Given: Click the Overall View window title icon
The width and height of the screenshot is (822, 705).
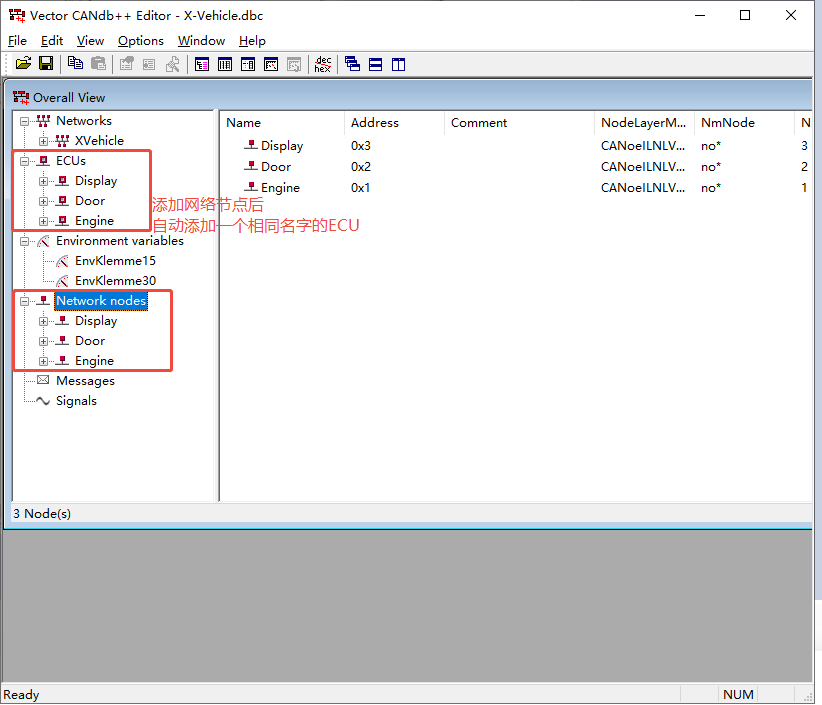Looking at the screenshot, I should [x=21, y=97].
